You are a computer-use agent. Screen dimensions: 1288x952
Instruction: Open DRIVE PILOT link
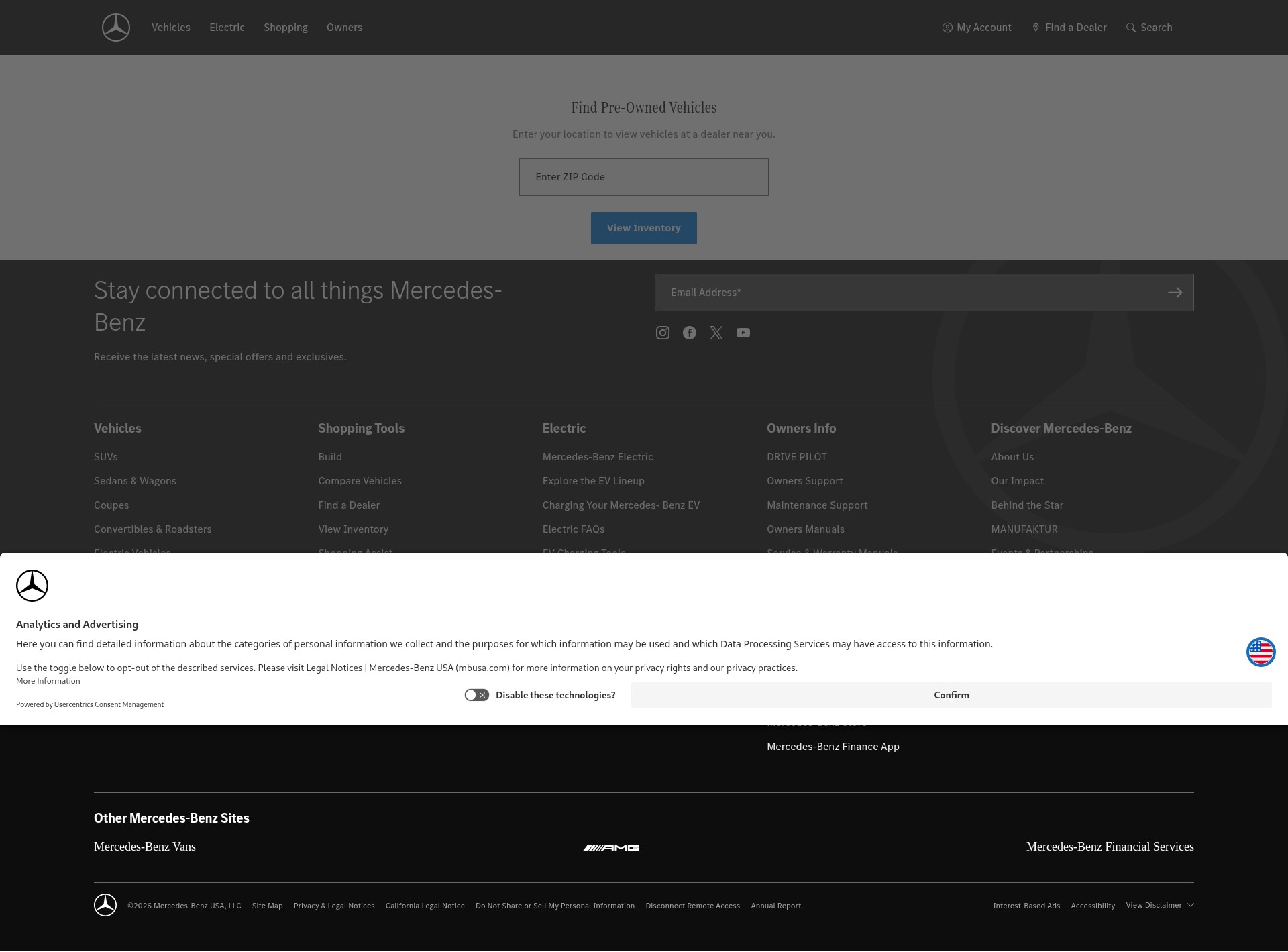coord(797,457)
